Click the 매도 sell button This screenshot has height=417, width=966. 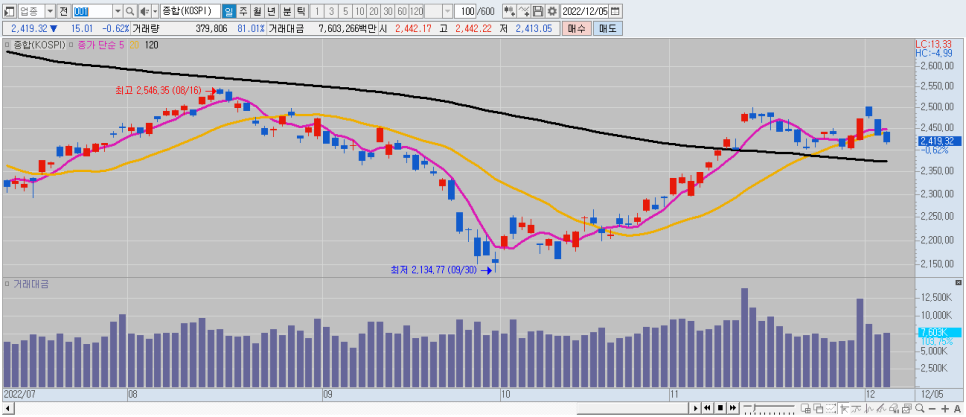(x=608, y=28)
